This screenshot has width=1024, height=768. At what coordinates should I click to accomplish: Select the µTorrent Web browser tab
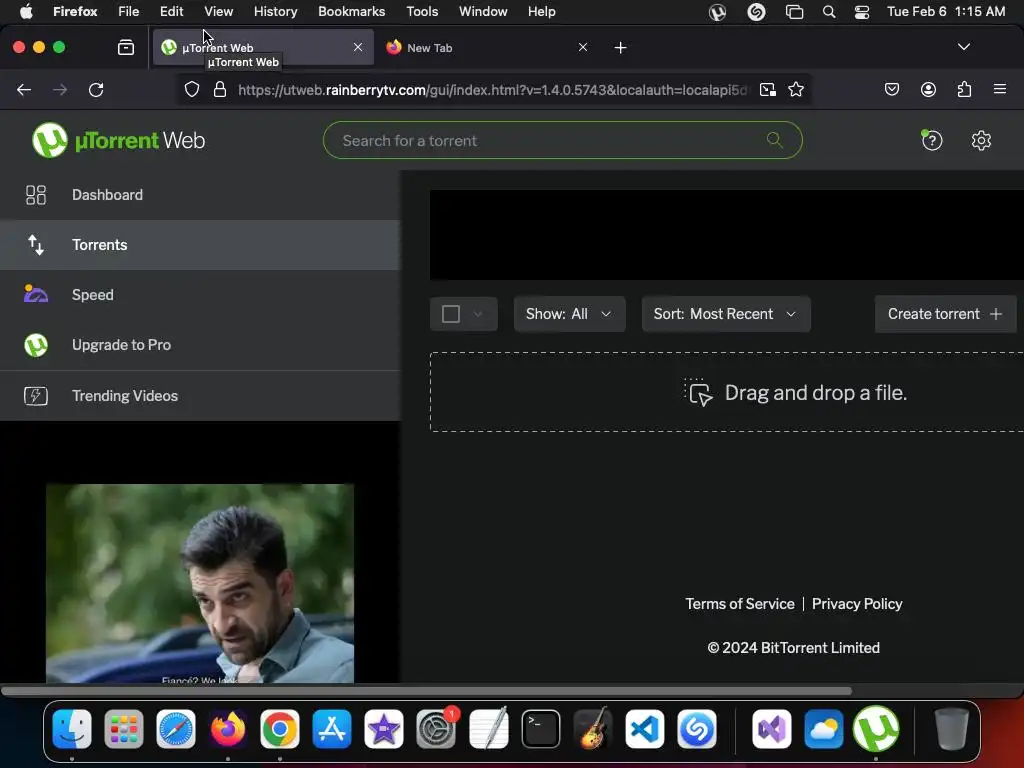[261, 48]
